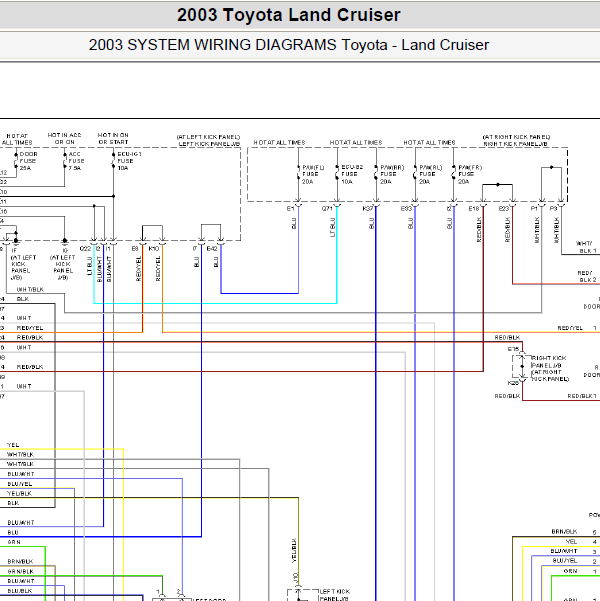Click the mid-diagram "RIGHT KICK PANEL J/B" junction label
Image resolution: width=600 pixels, height=601 pixels.
[549, 368]
